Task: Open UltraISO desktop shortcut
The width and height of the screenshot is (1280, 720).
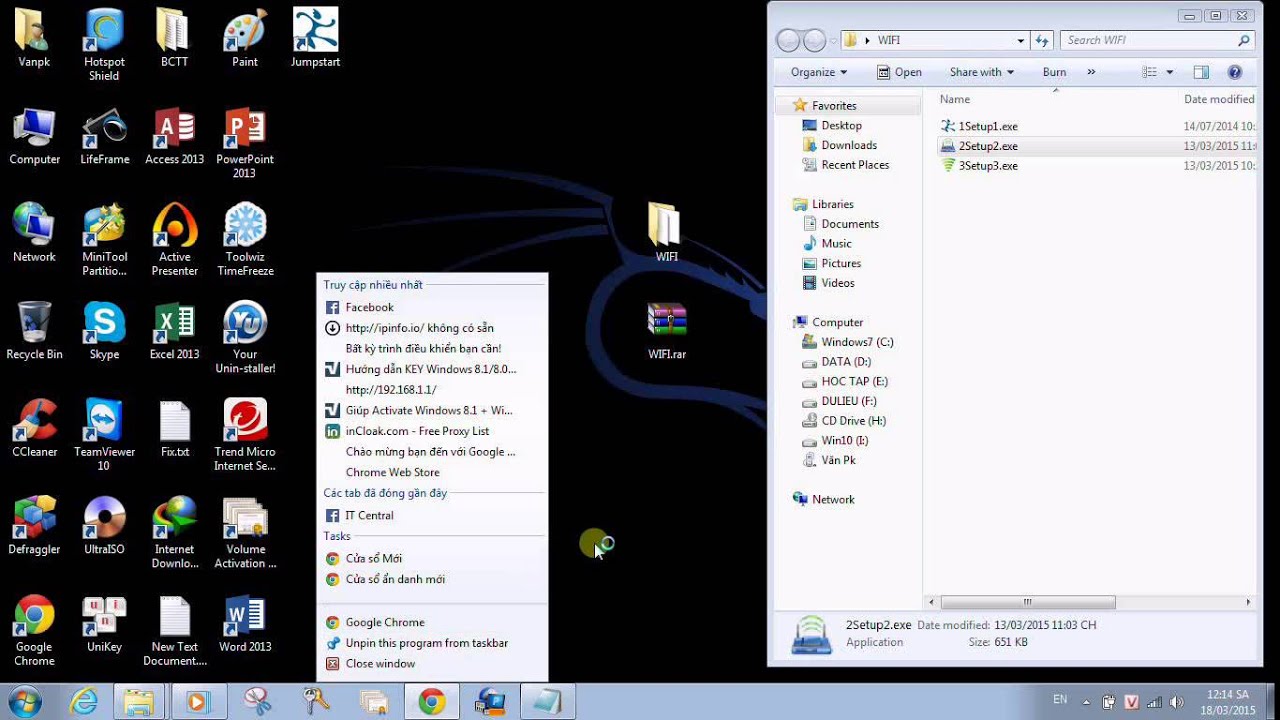Action: tap(104, 526)
